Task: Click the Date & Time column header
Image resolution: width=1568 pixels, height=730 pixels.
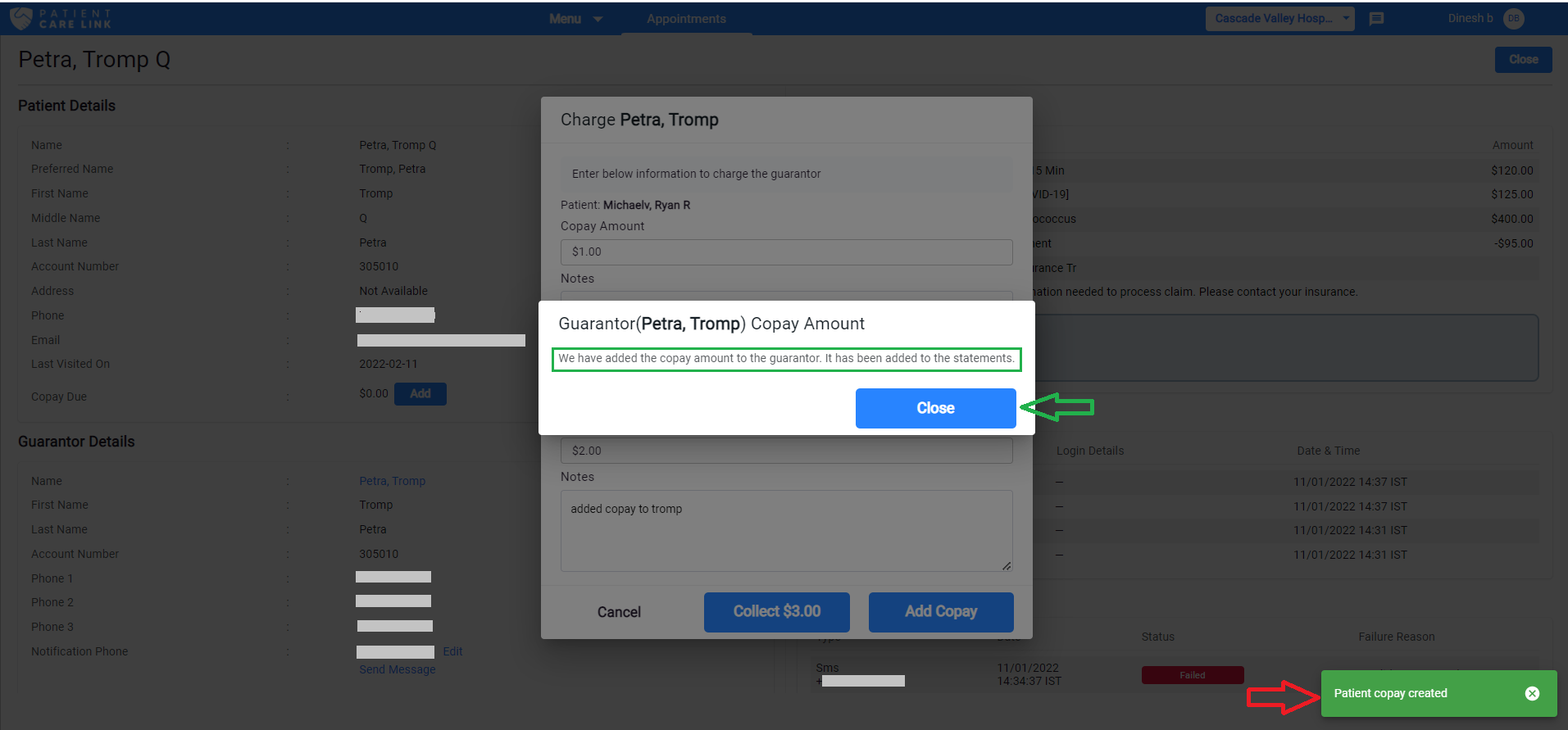Action: tap(1328, 451)
